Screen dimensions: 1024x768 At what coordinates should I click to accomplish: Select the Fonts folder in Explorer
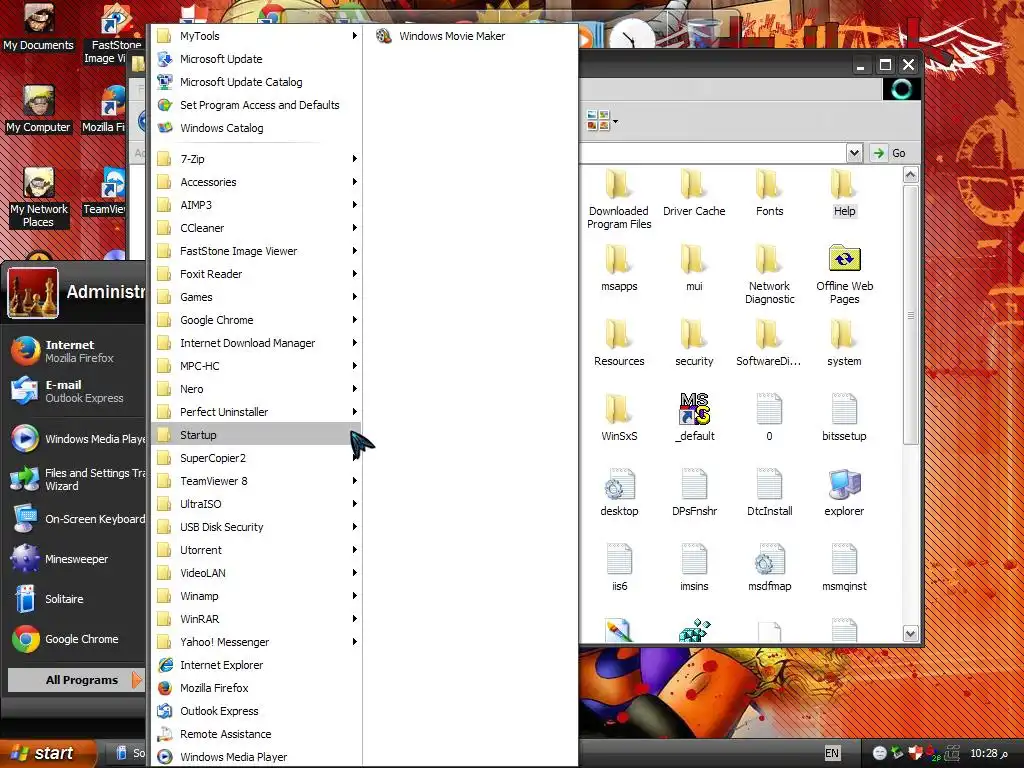[769, 193]
